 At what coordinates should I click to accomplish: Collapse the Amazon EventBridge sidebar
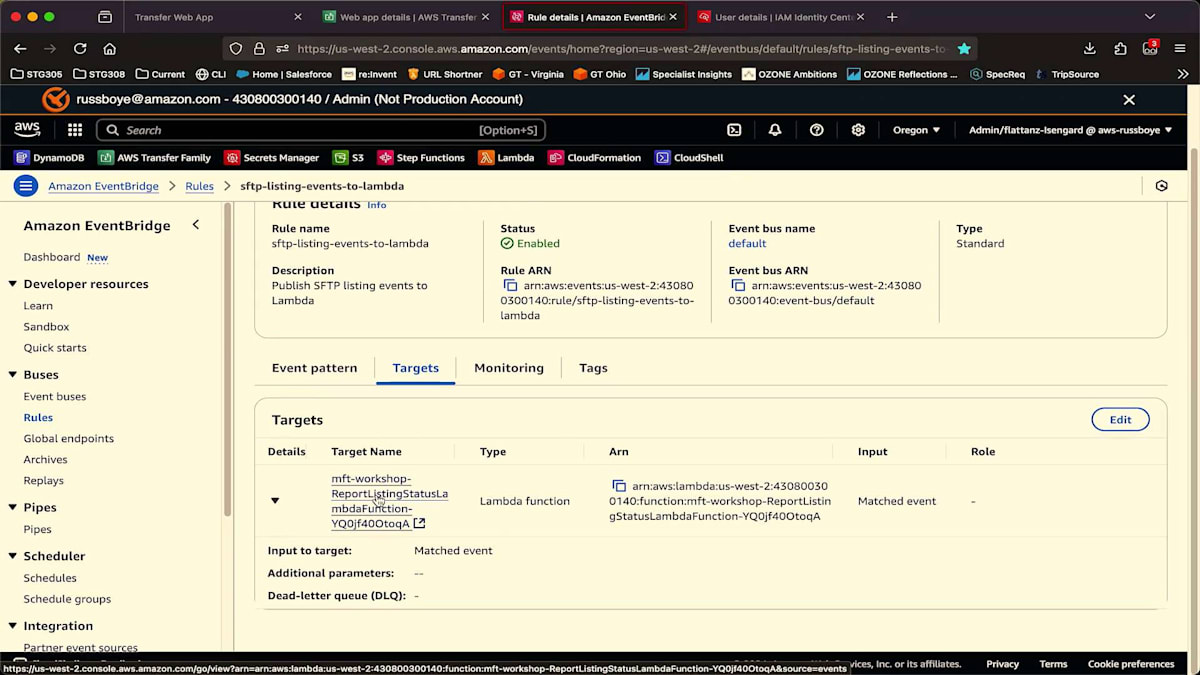[x=196, y=225]
